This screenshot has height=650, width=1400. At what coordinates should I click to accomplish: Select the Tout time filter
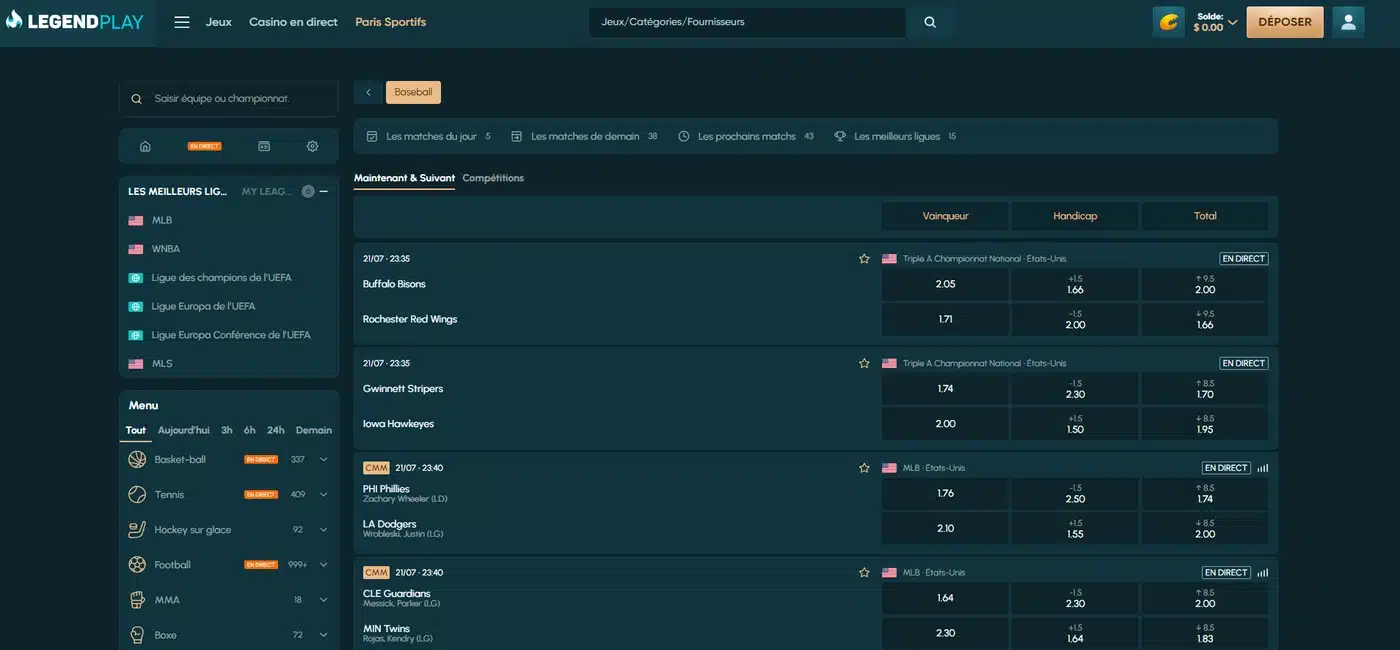(136, 430)
